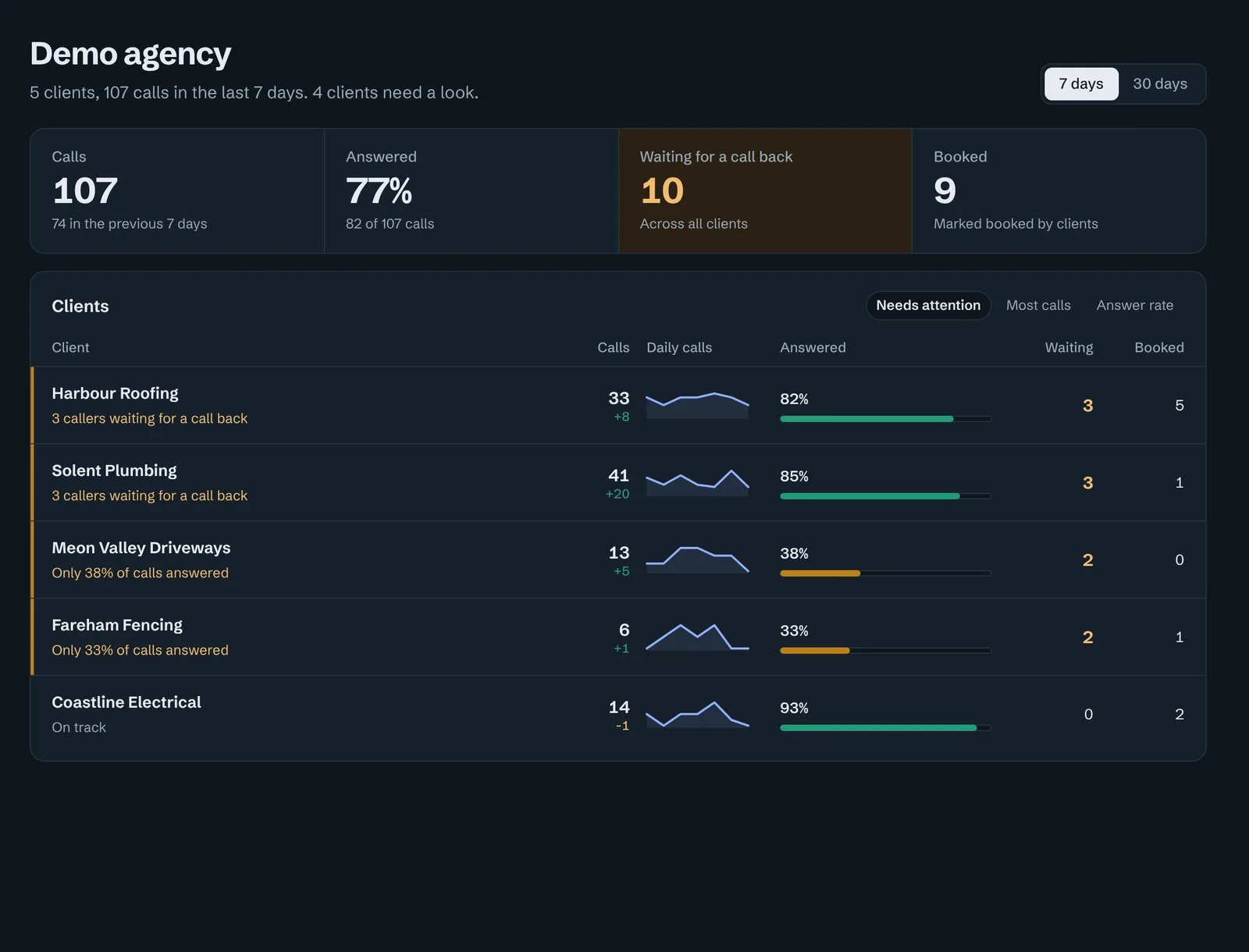Open the Booked summary card
The height and width of the screenshot is (952, 1249).
click(x=1059, y=190)
